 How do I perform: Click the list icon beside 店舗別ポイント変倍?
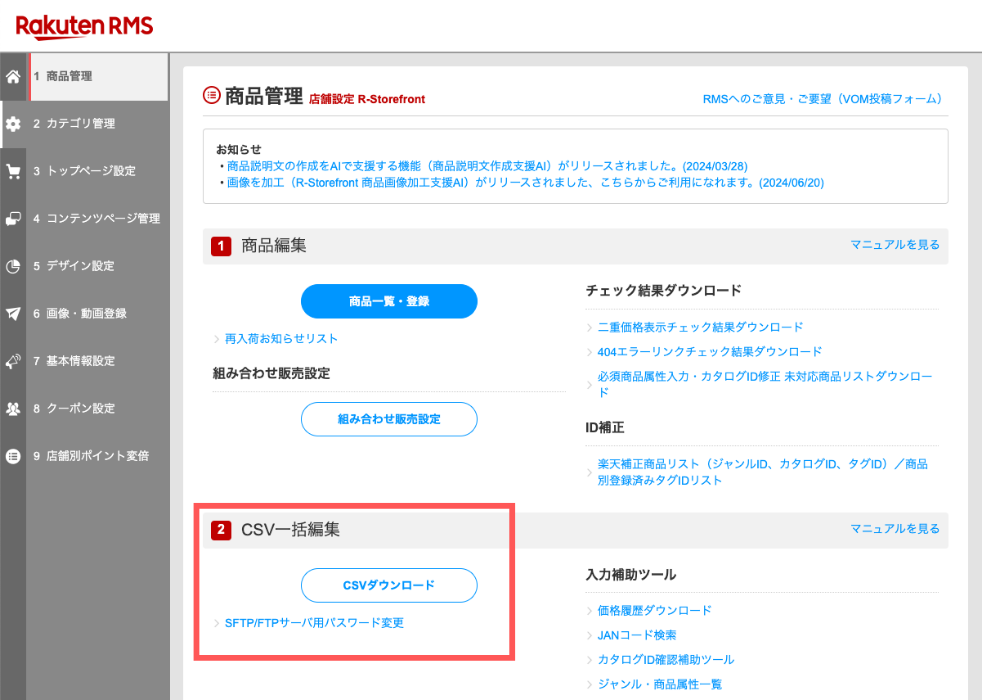[x=13, y=456]
